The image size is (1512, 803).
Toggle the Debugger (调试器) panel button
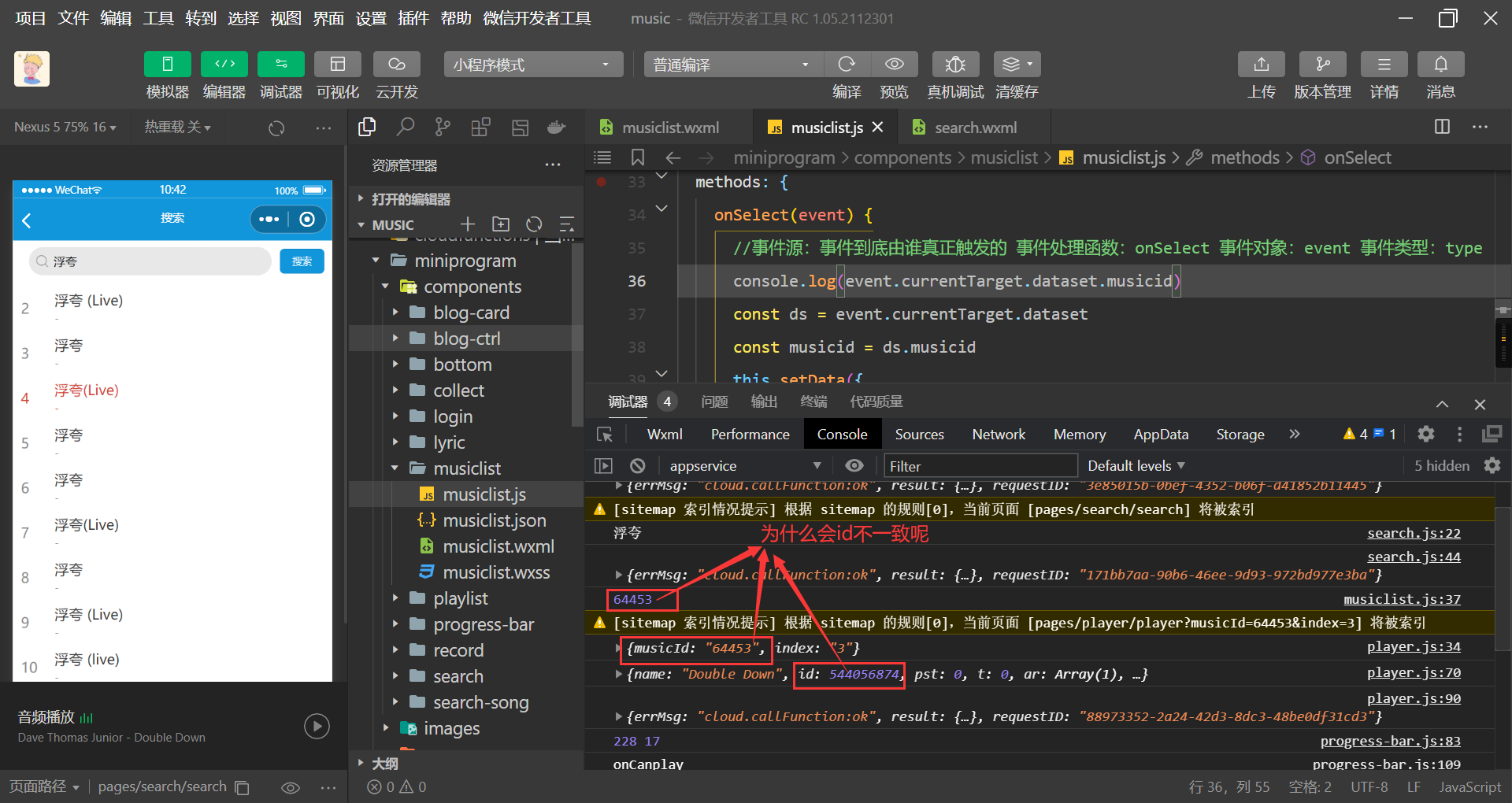click(281, 65)
